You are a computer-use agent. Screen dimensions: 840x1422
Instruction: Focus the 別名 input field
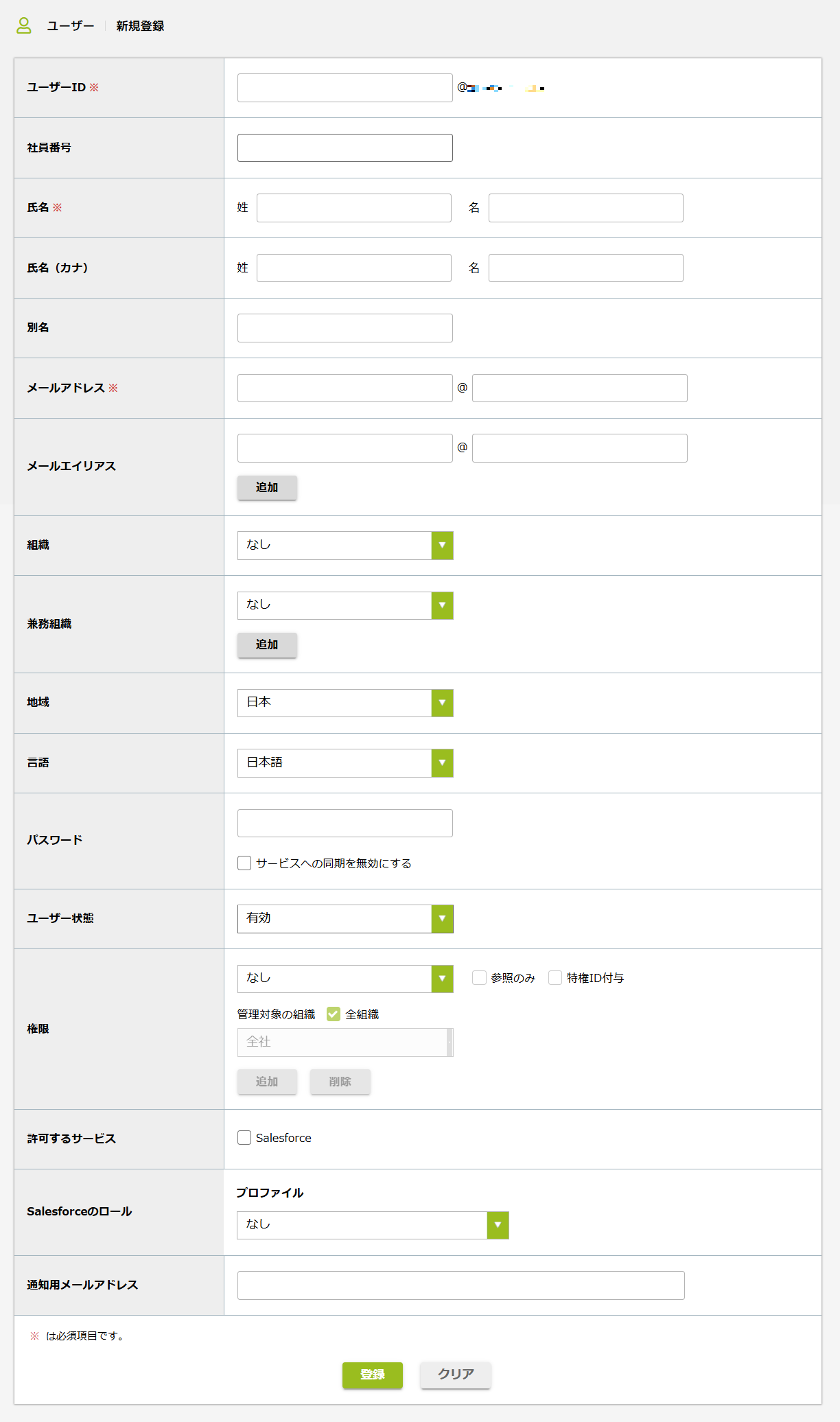coord(345,328)
